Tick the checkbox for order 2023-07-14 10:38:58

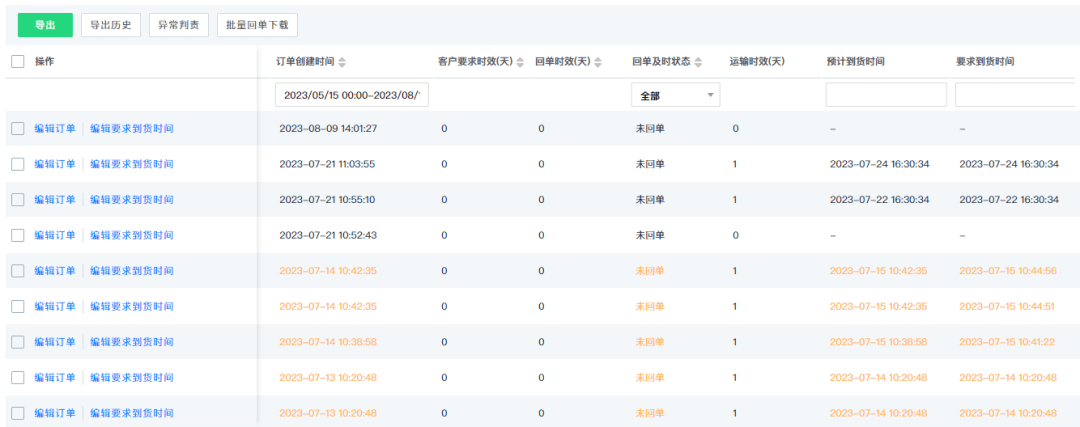coord(18,342)
